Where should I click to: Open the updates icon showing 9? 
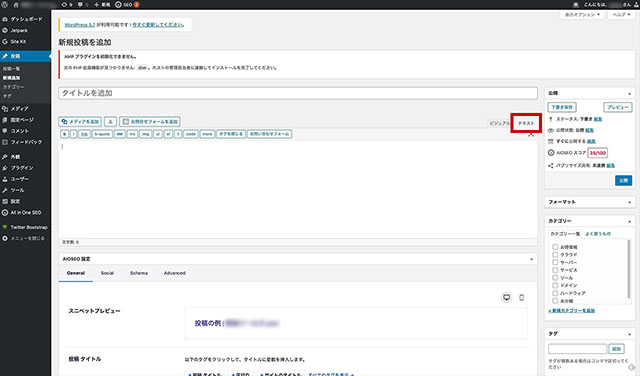point(67,4)
